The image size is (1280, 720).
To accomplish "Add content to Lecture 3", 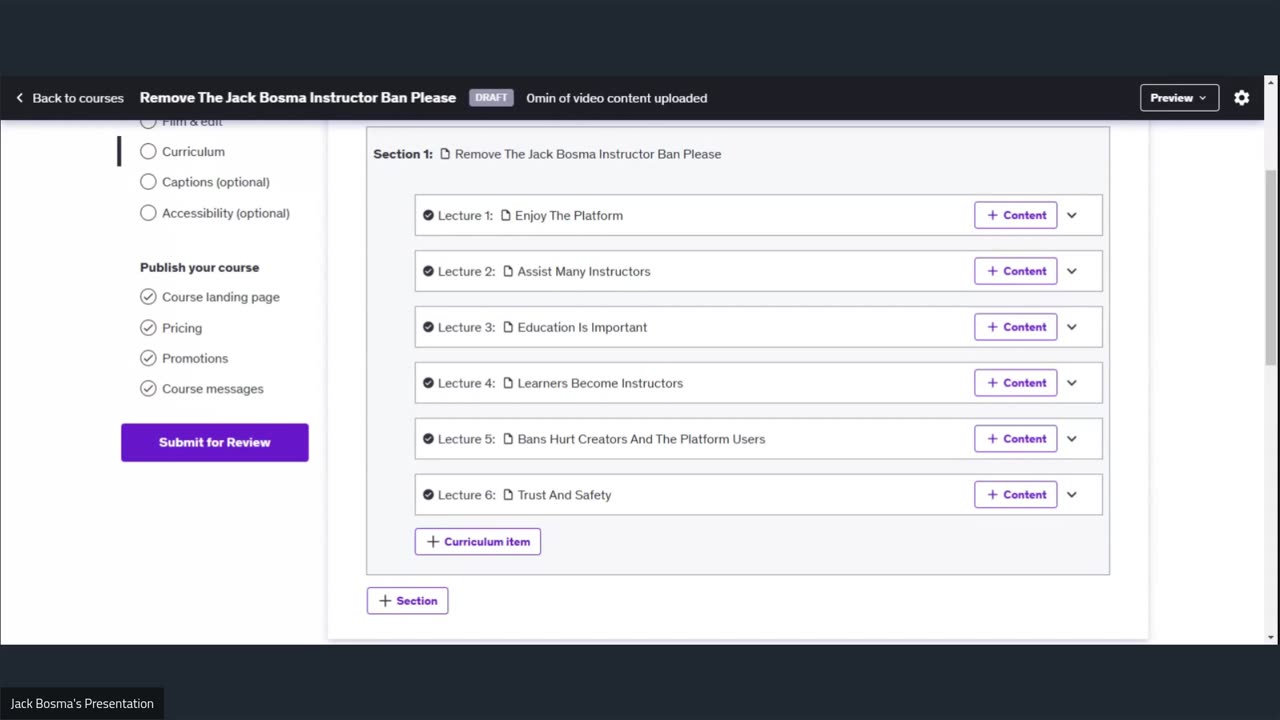I will [x=1016, y=327].
